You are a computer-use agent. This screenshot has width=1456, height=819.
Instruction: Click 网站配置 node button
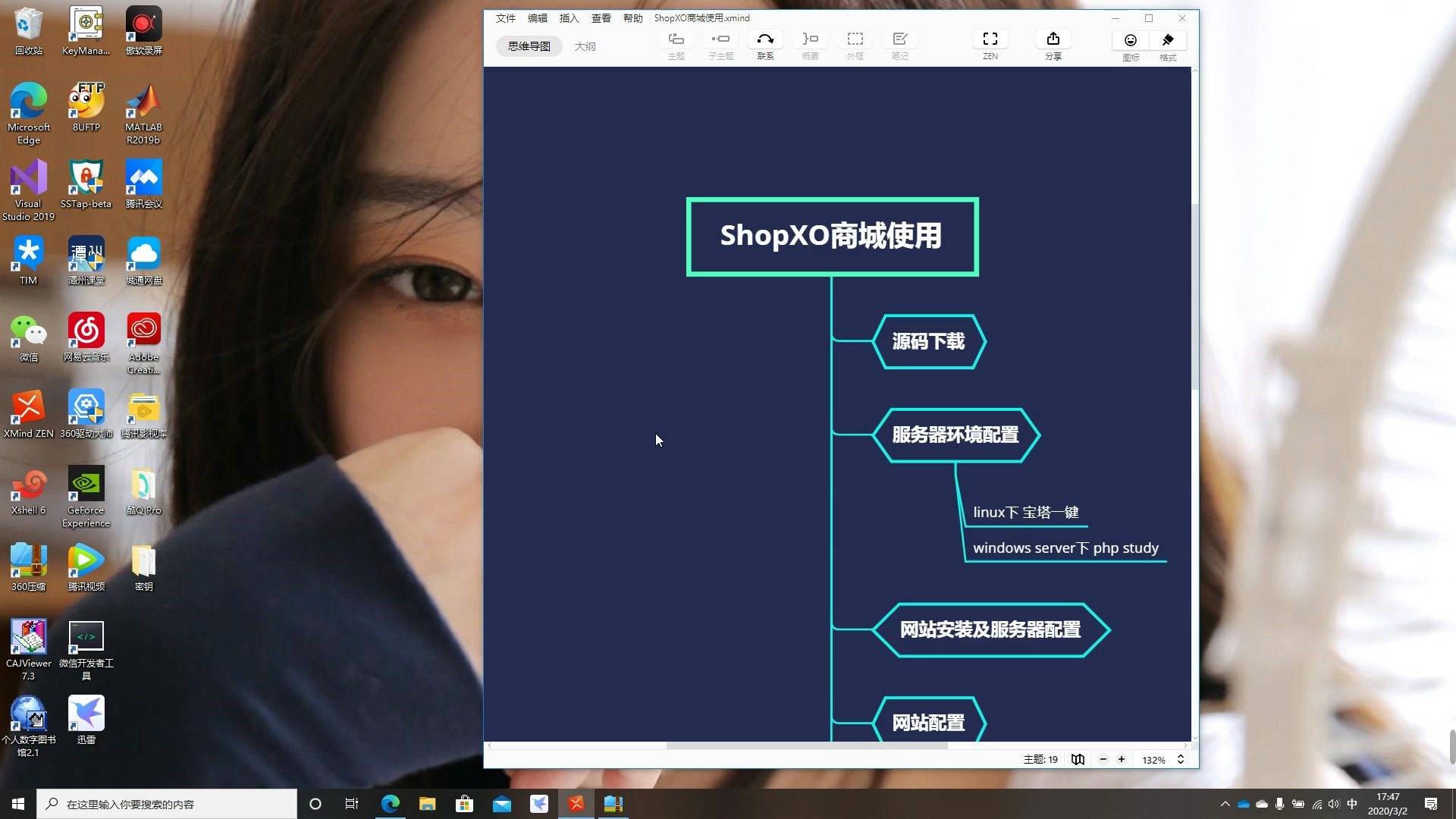coord(928,723)
